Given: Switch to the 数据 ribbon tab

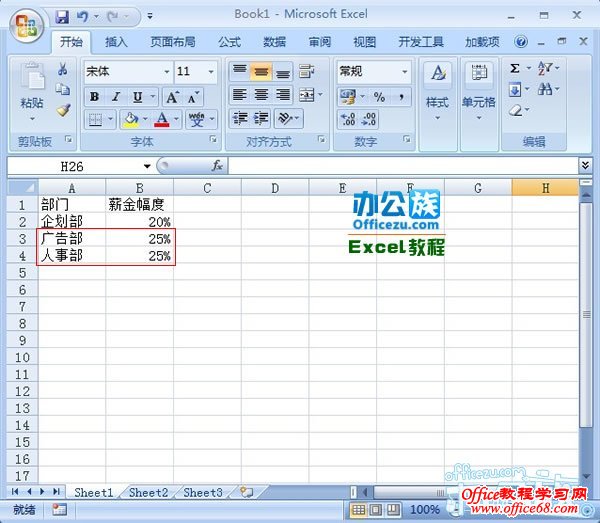Looking at the screenshot, I should pos(274,41).
